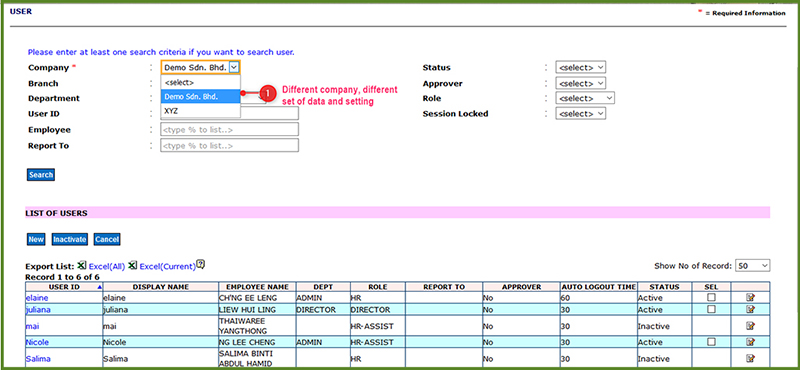Click the Search button
The height and width of the screenshot is (370, 800).
click(41, 175)
